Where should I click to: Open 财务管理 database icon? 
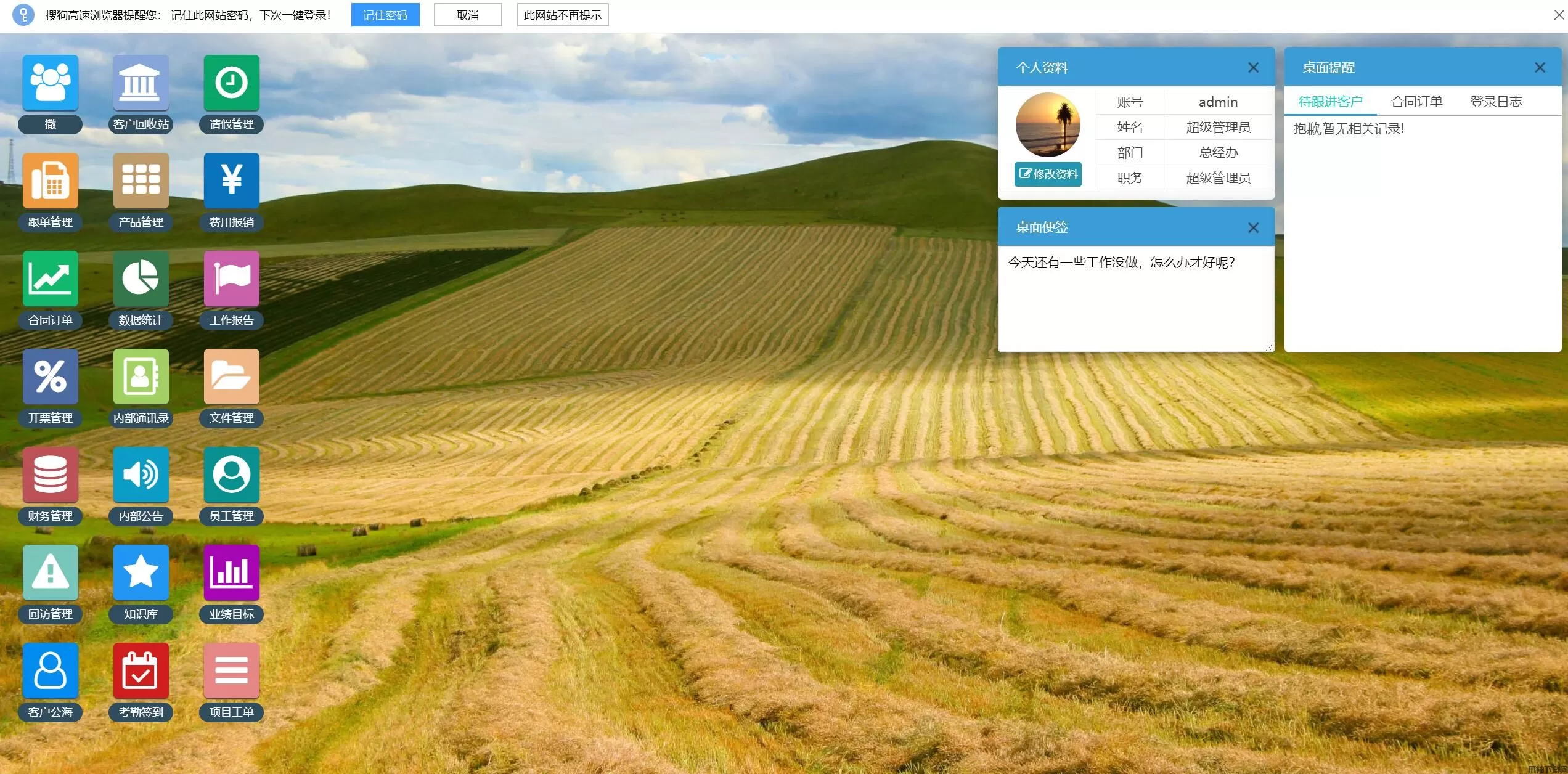click(51, 475)
